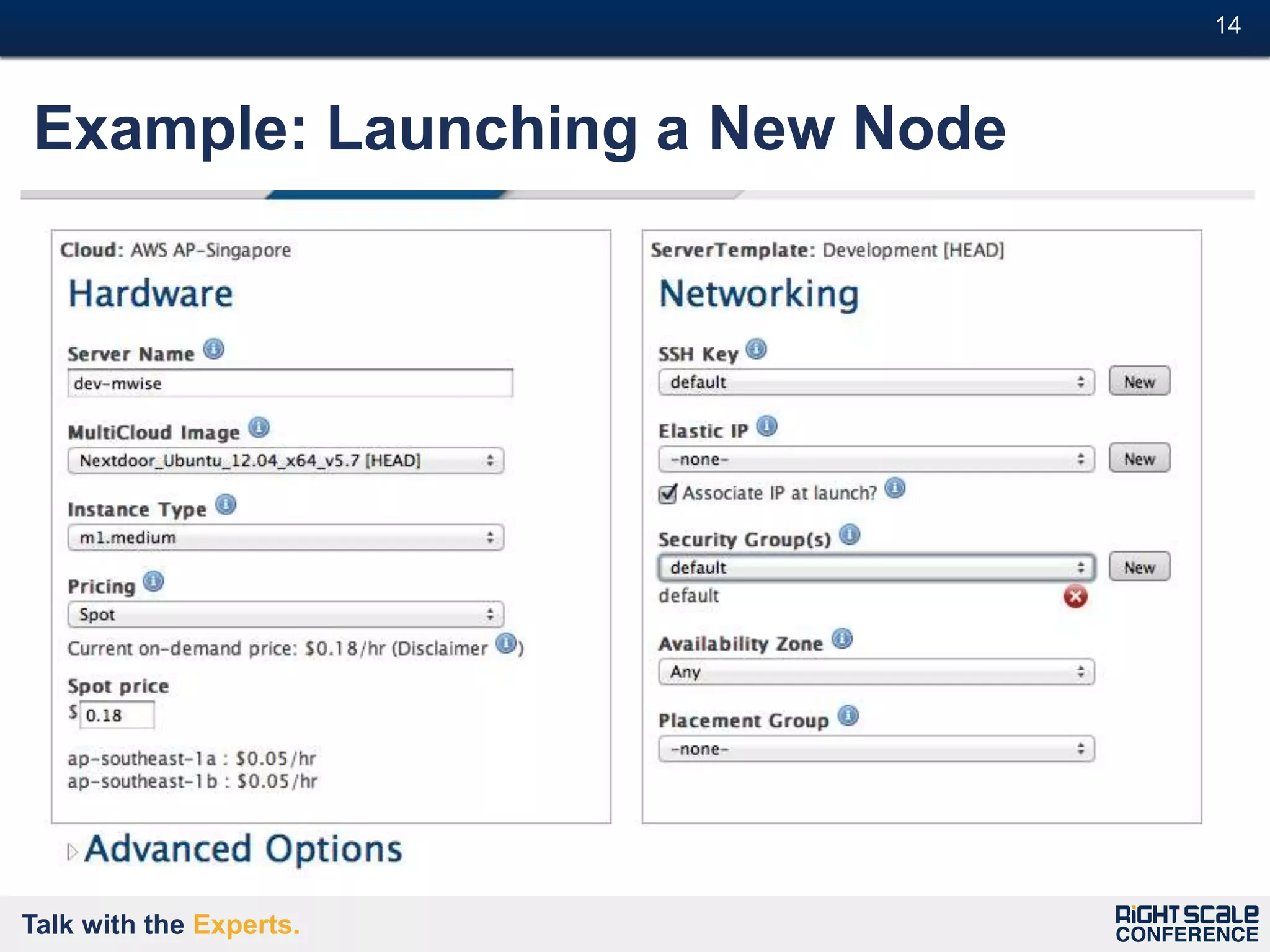Open the Availability Zone Any dropdown
Screen dimensions: 1270x952
876,672
